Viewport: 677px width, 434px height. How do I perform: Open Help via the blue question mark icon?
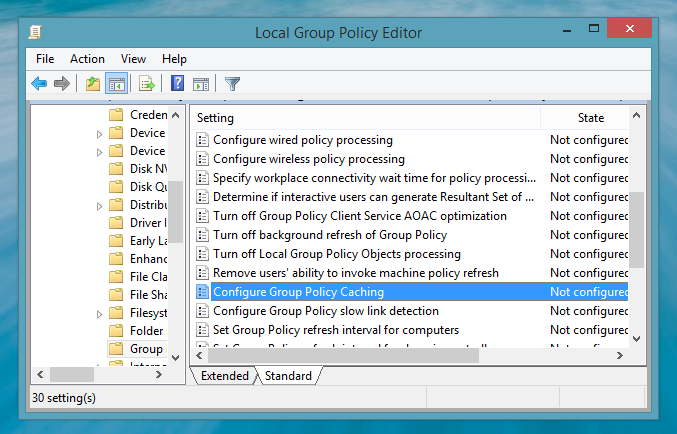(178, 84)
